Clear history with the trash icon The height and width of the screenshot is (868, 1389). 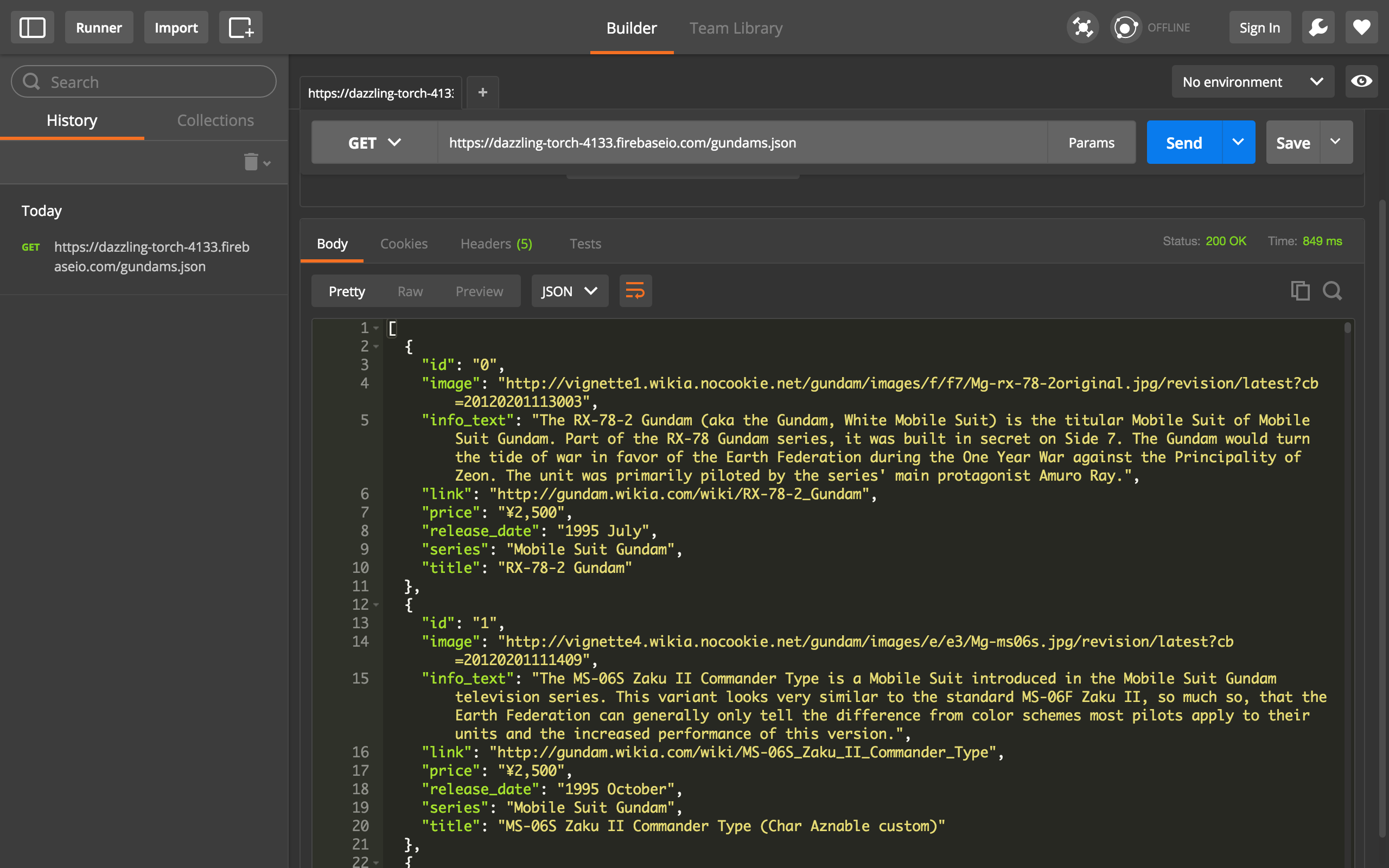tap(251, 162)
